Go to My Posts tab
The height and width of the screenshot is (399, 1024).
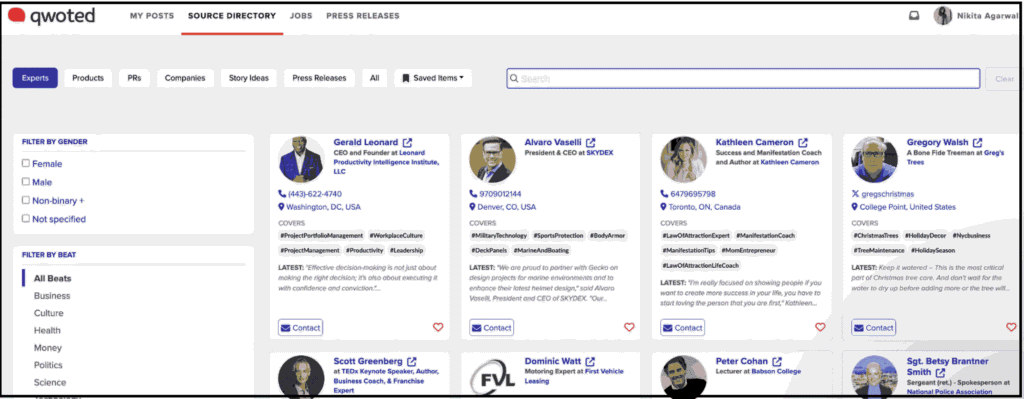click(152, 16)
